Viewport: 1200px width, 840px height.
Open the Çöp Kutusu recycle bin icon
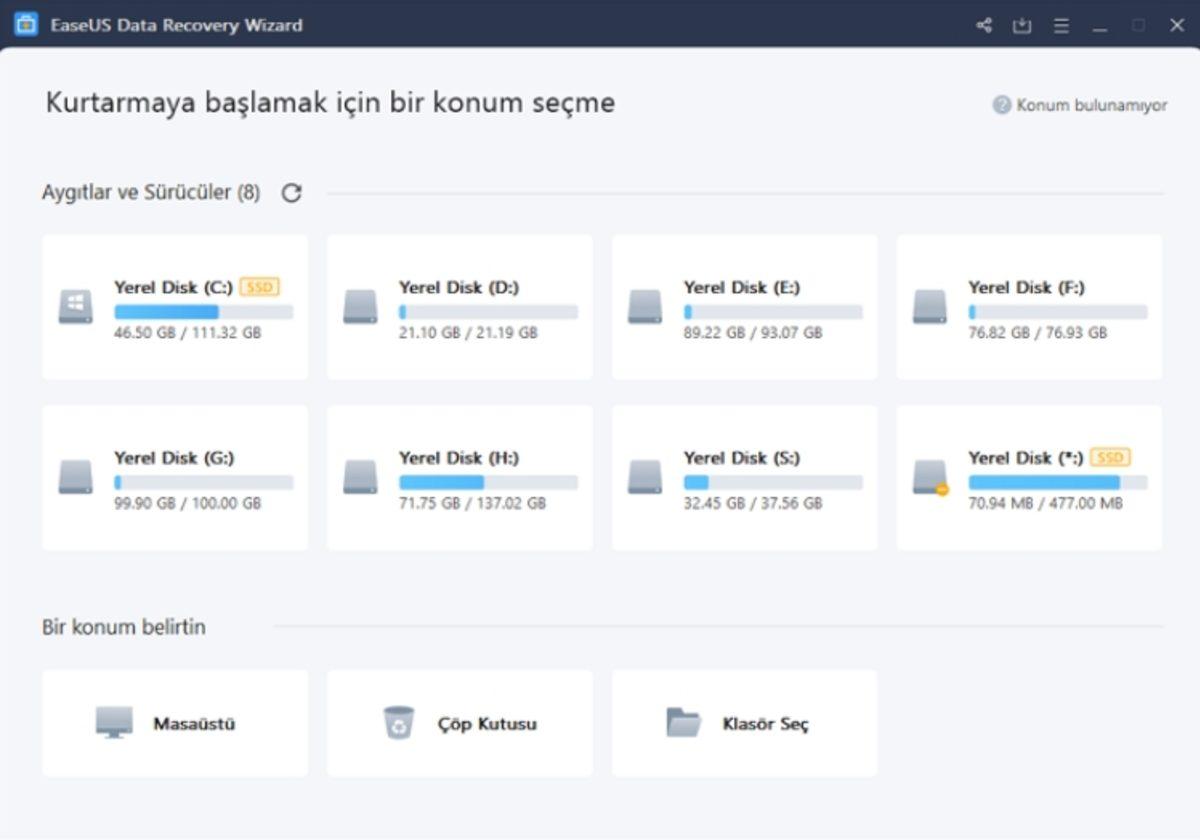[399, 722]
